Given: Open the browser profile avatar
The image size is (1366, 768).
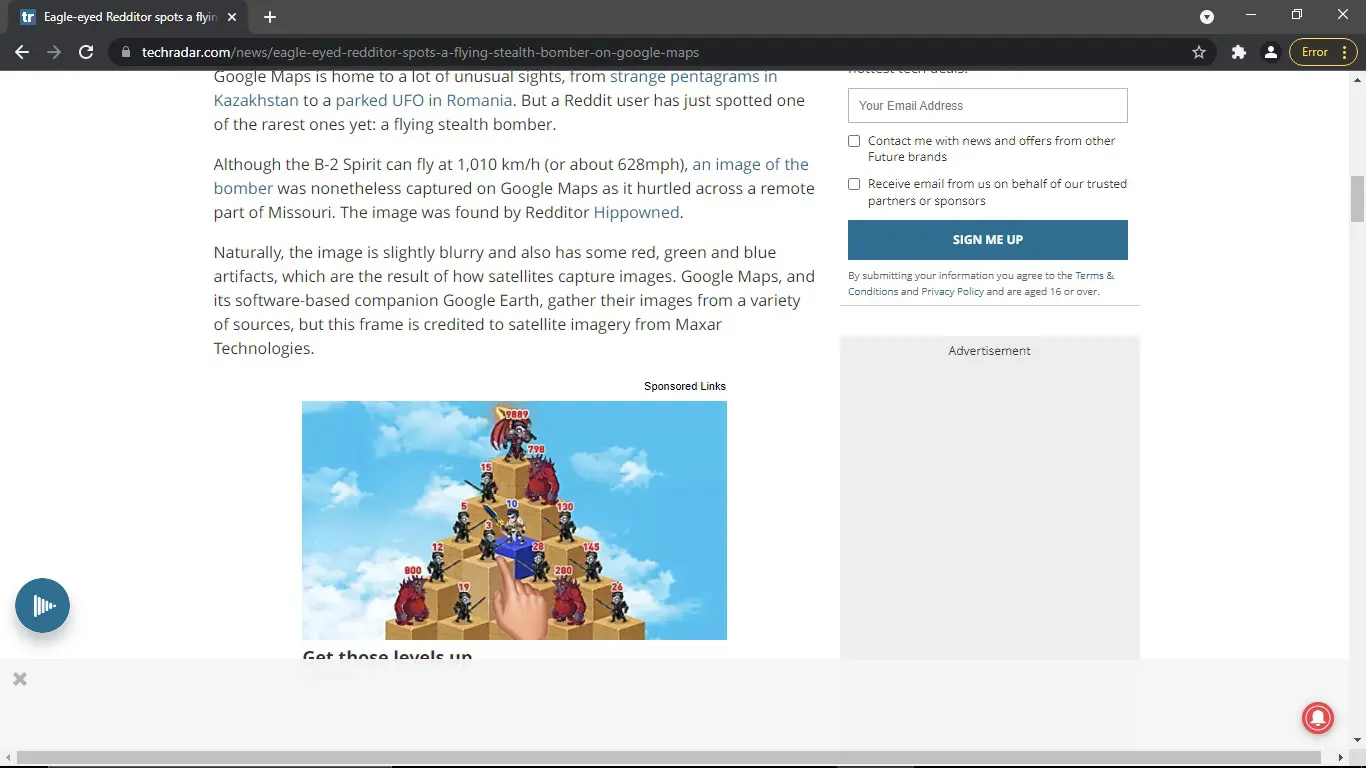Looking at the screenshot, I should point(1271,52).
